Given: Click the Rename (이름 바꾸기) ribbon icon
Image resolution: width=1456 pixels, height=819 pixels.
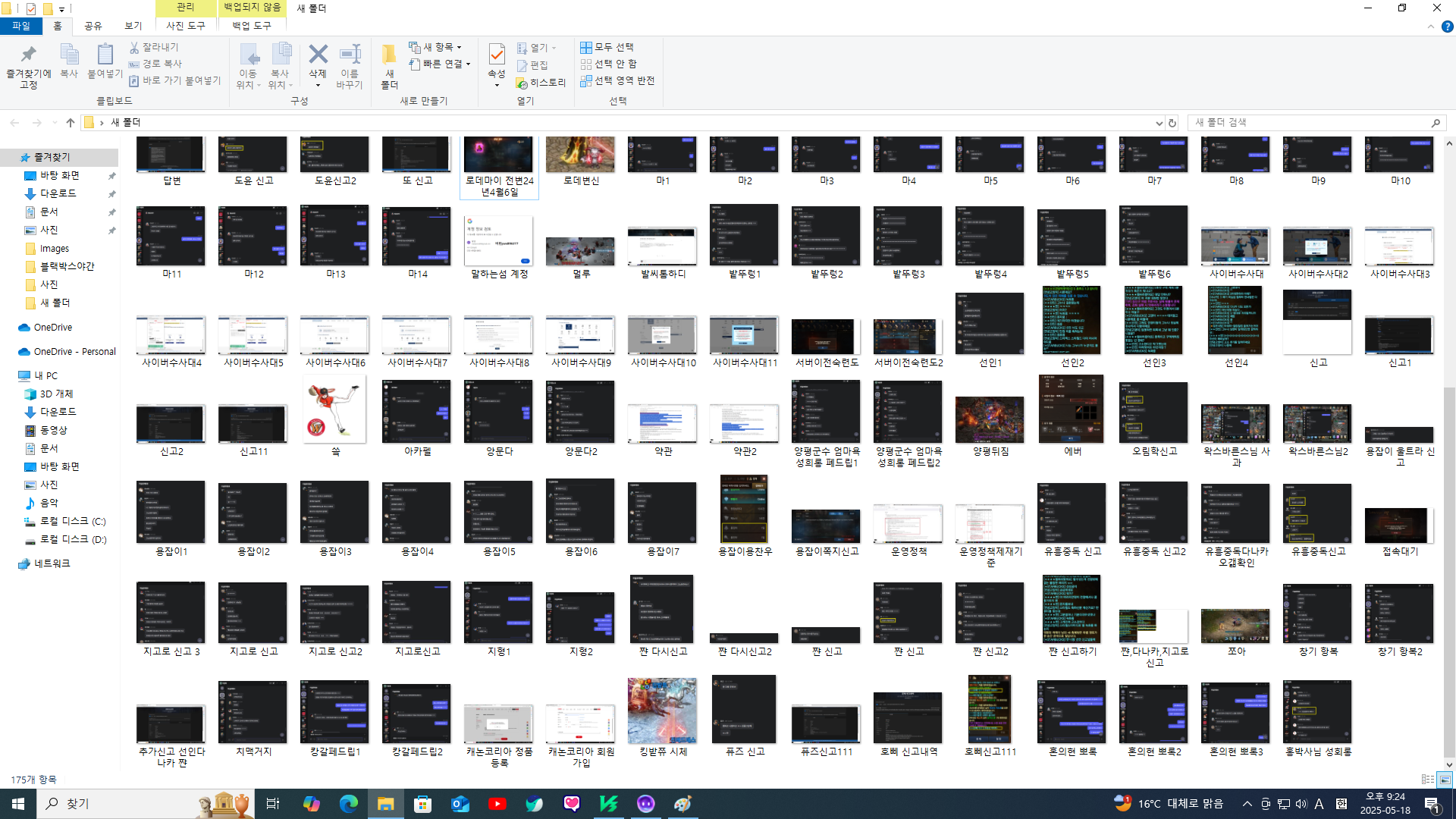Looking at the screenshot, I should coord(350,55).
